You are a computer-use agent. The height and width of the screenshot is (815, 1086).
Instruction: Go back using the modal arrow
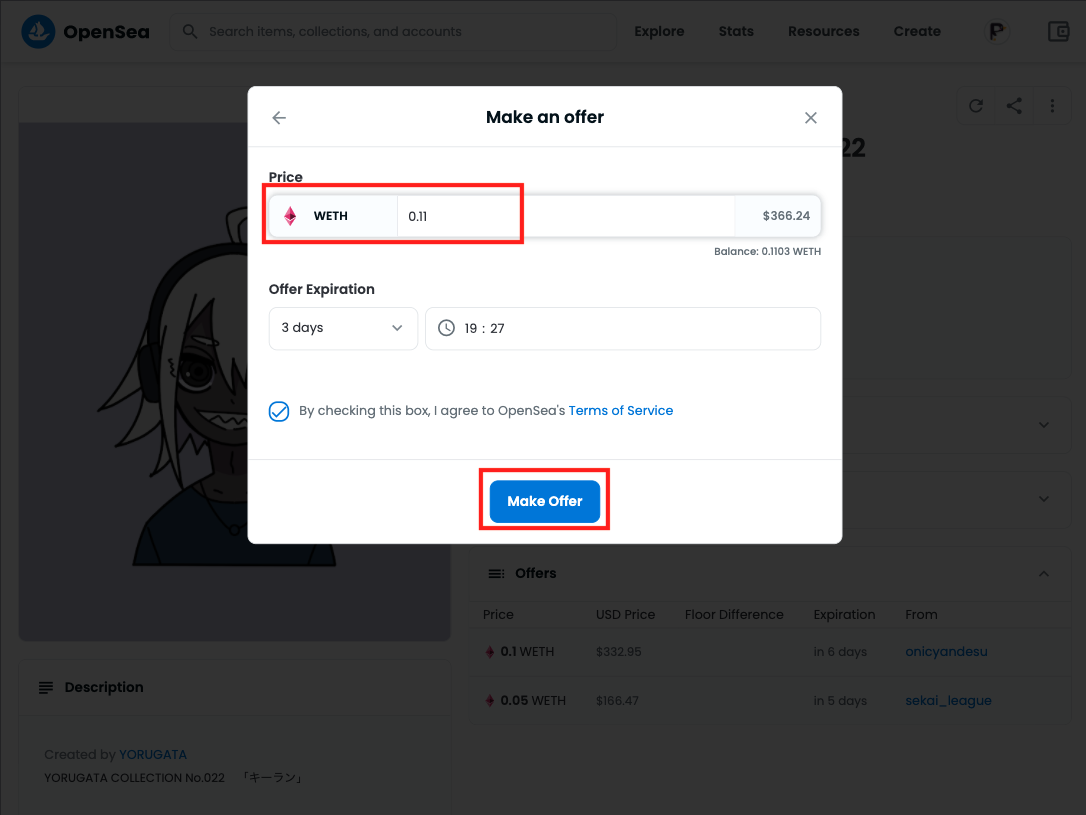point(279,118)
